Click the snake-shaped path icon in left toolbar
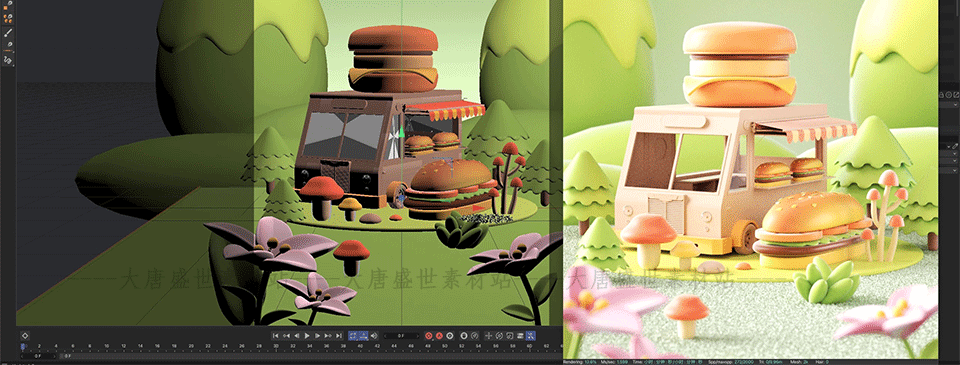The width and height of the screenshot is (960, 365). (8, 60)
